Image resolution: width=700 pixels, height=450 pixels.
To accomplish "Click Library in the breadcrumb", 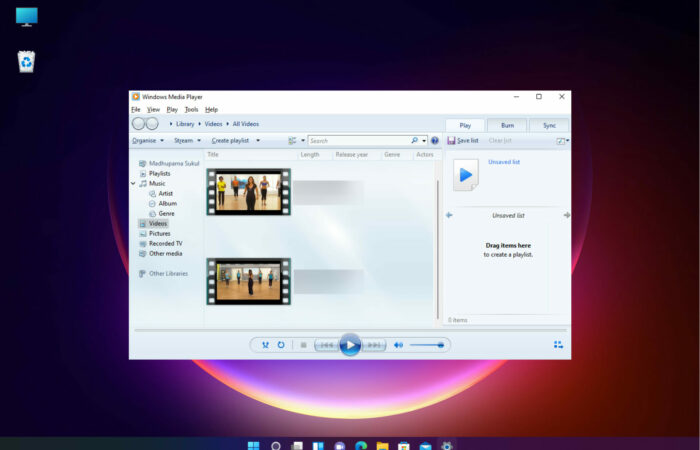I will click(185, 124).
